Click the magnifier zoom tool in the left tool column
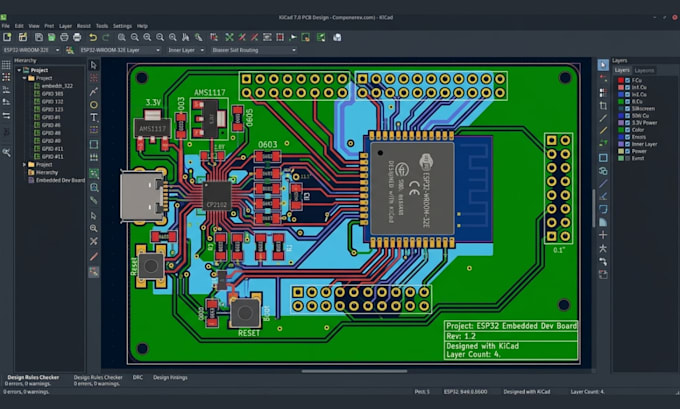The height and width of the screenshot is (409, 680). [x=94, y=228]
